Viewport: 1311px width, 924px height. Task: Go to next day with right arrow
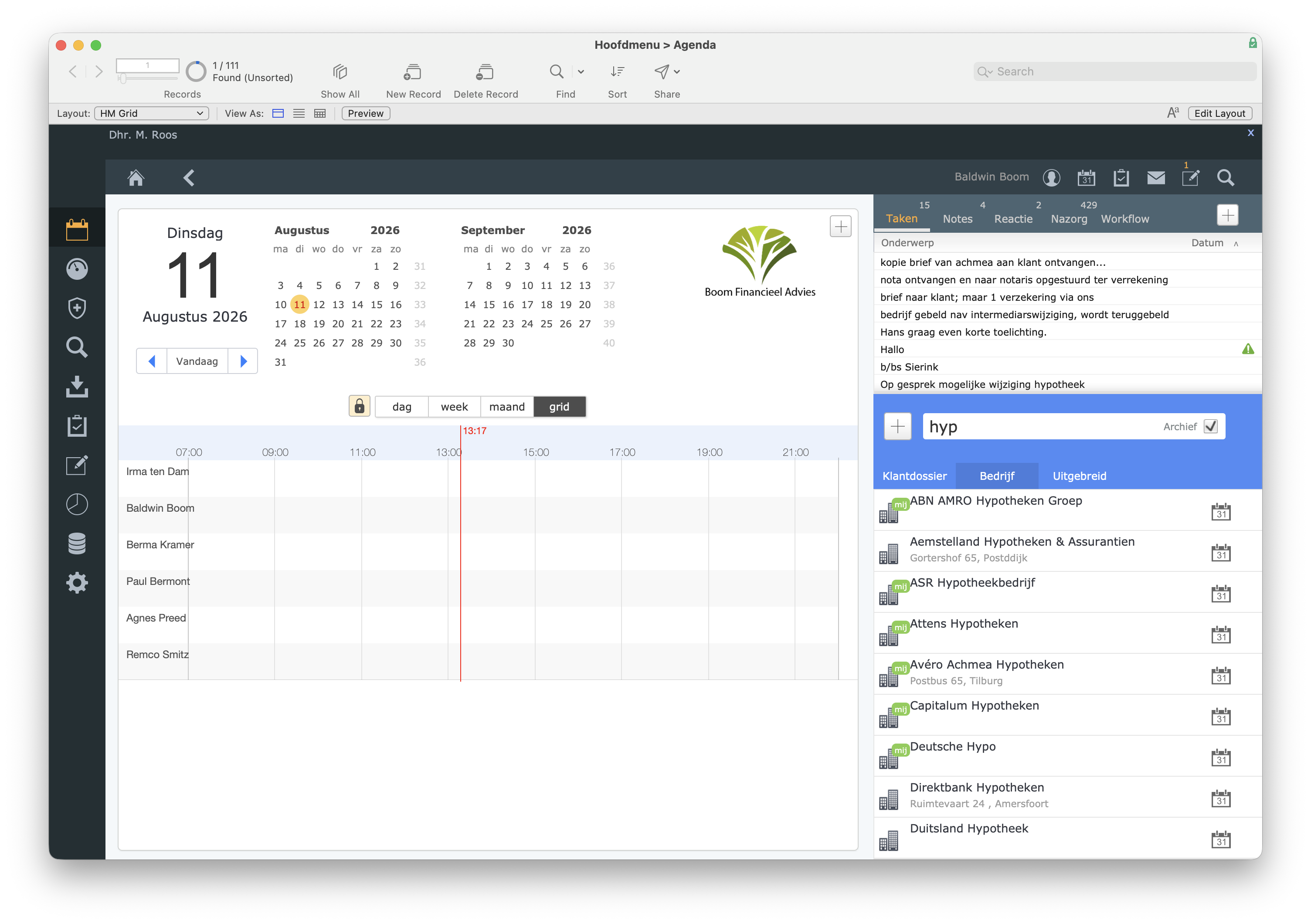pos(243,361)
